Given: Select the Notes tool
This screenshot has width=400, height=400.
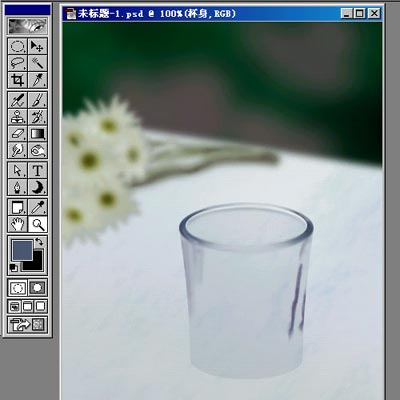Looking at the screenshot, I should [x=17, y=207].
